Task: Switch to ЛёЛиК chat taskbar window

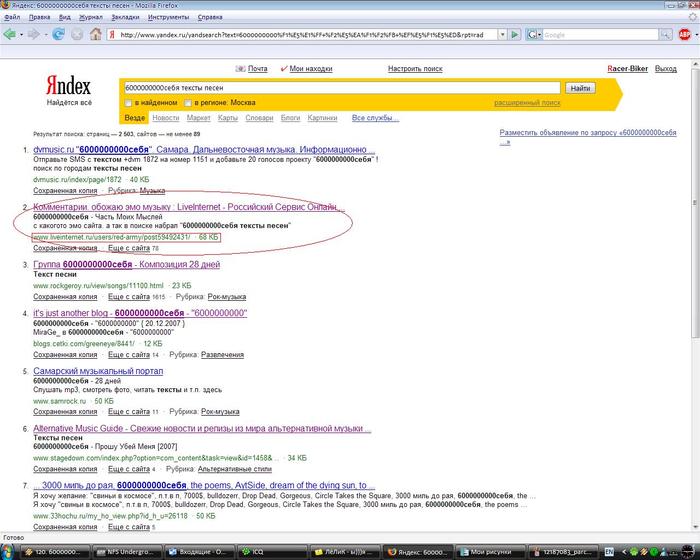Action: (x=345, y=552)
